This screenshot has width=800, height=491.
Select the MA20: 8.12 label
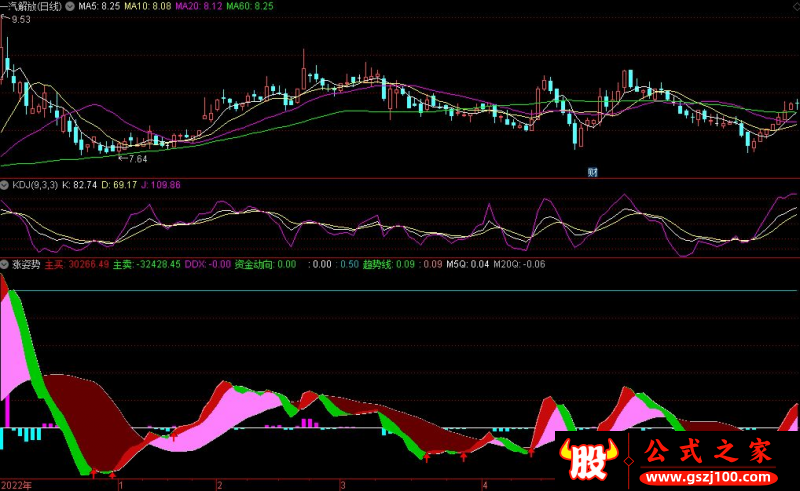[x=199, y=7]
